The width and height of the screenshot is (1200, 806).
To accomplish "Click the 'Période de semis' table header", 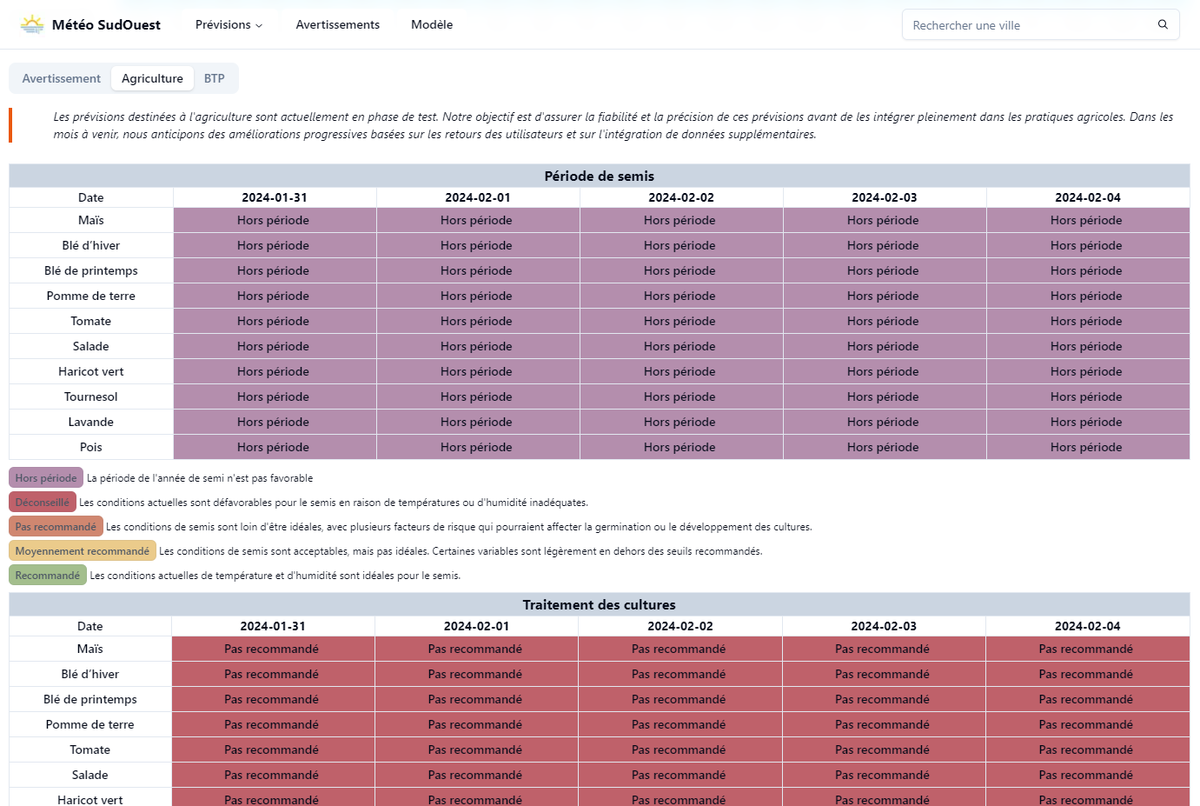I will click(600, 176).
